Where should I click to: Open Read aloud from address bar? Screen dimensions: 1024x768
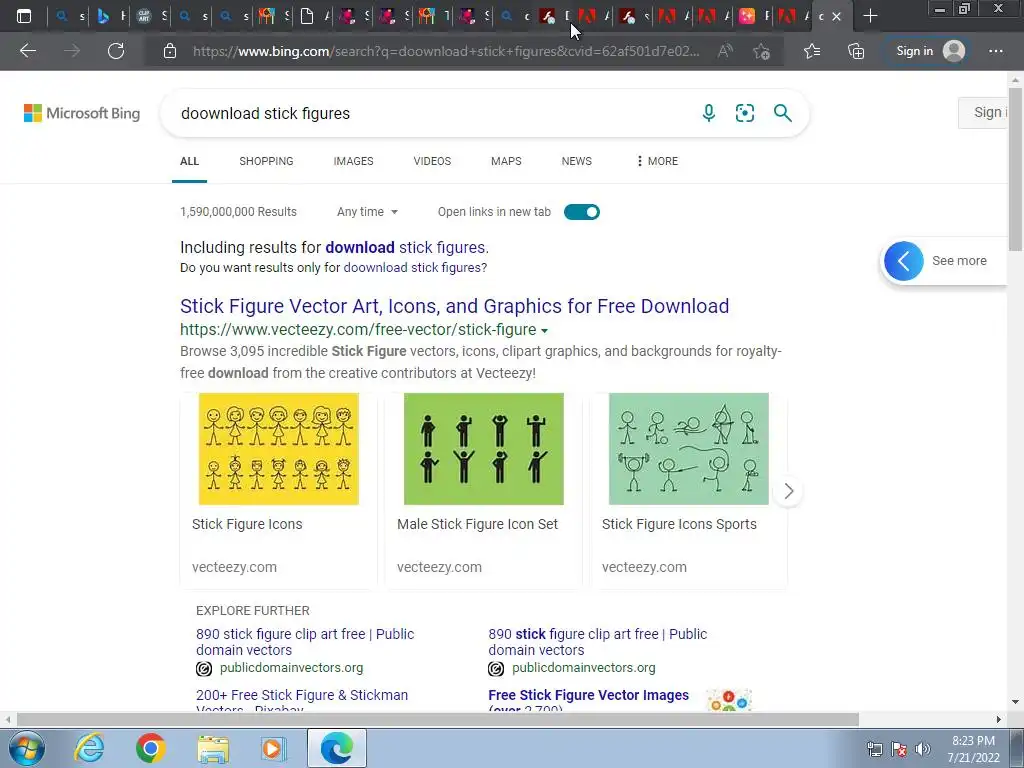[725, 51]
